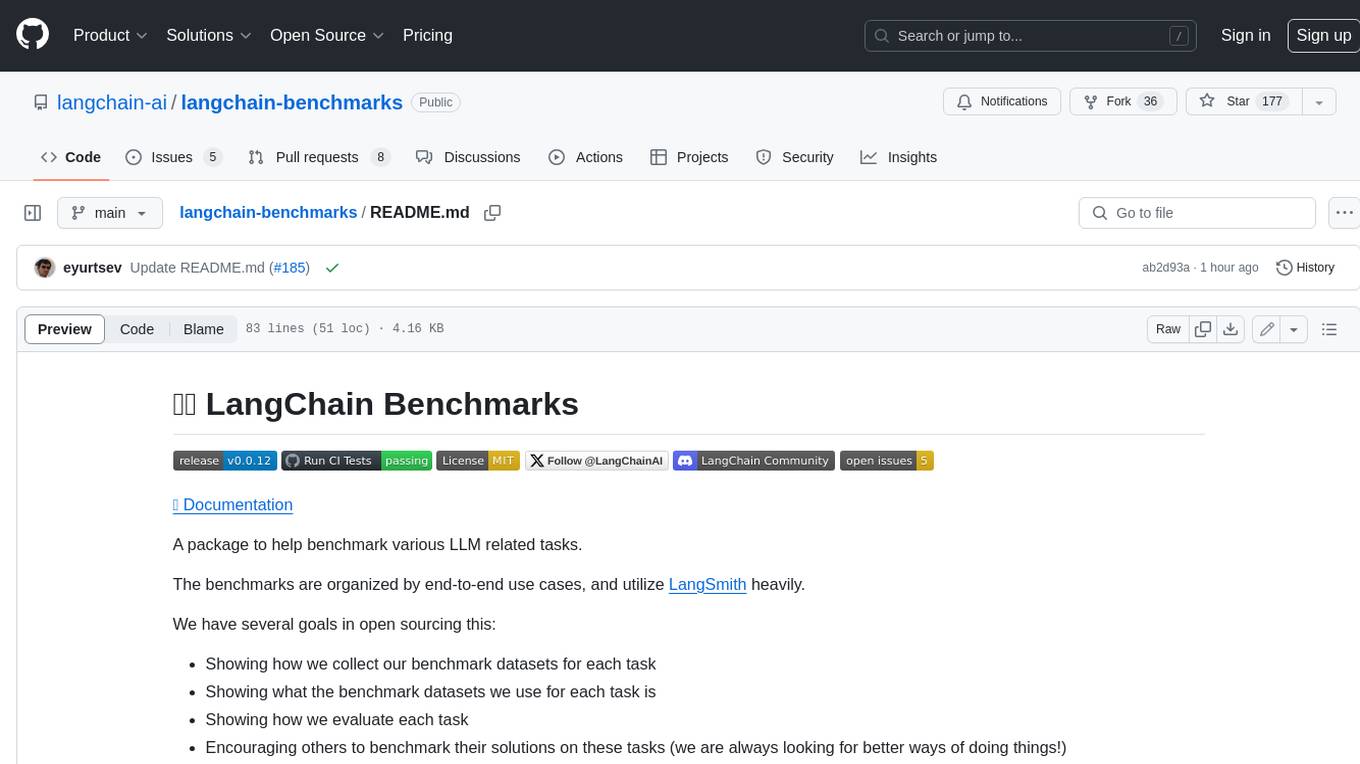Screen dimensions: 1360x764
Task: Open pull request #185 link
Action: [290, 268]
